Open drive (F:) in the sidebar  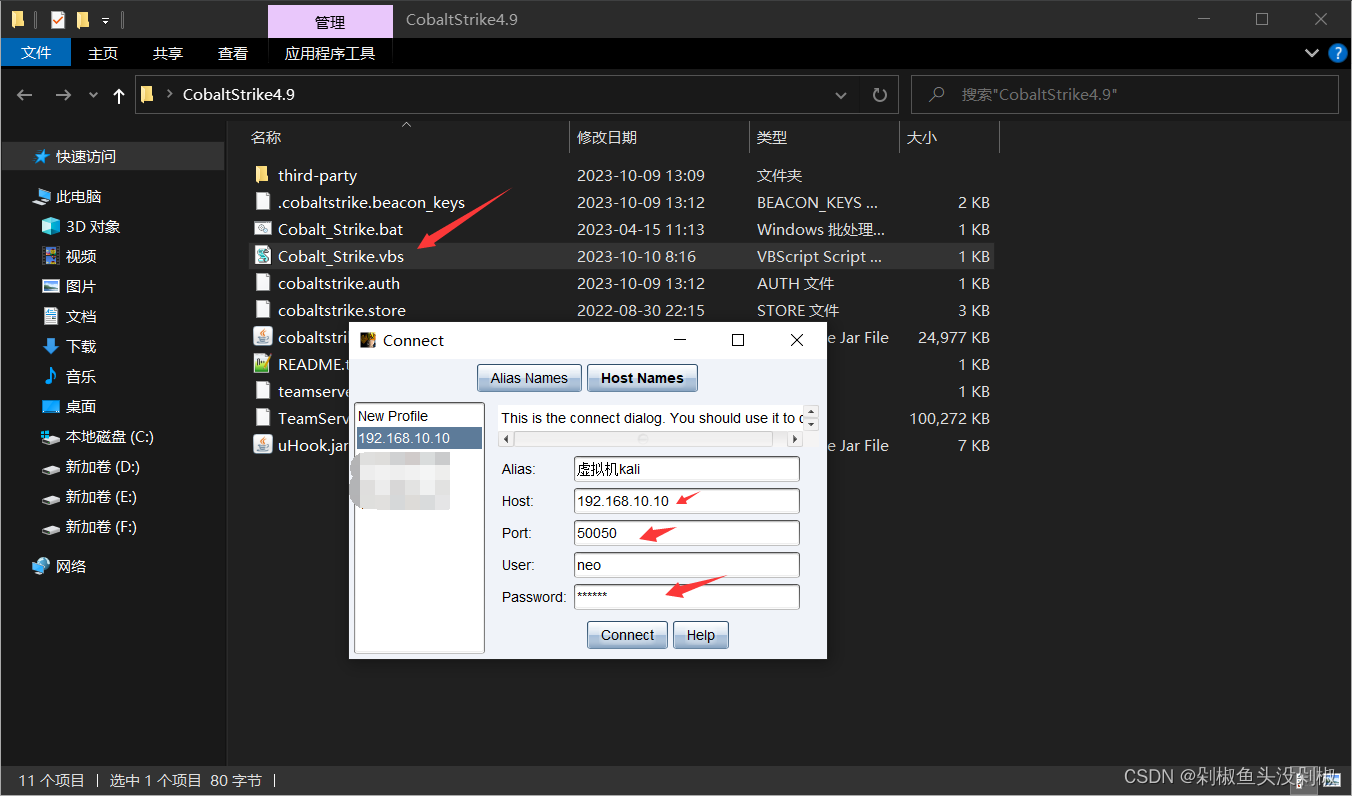(89, 527)
